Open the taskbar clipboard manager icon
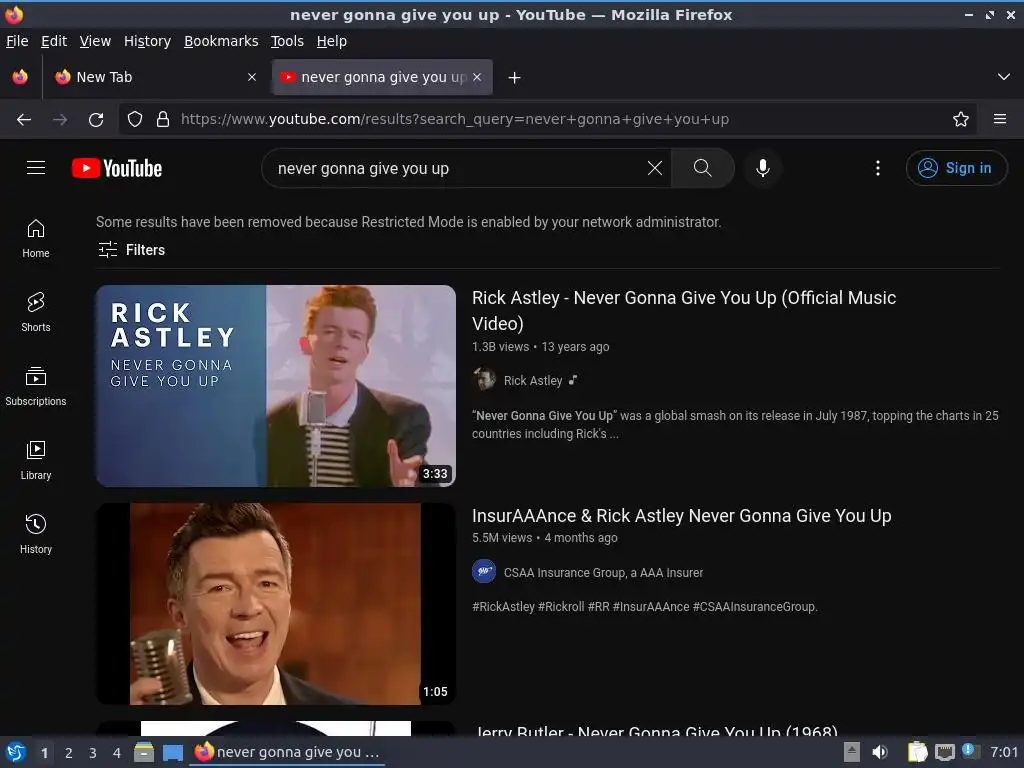The width and height of the screenshot is (1024, 768). tap(918, 752)
